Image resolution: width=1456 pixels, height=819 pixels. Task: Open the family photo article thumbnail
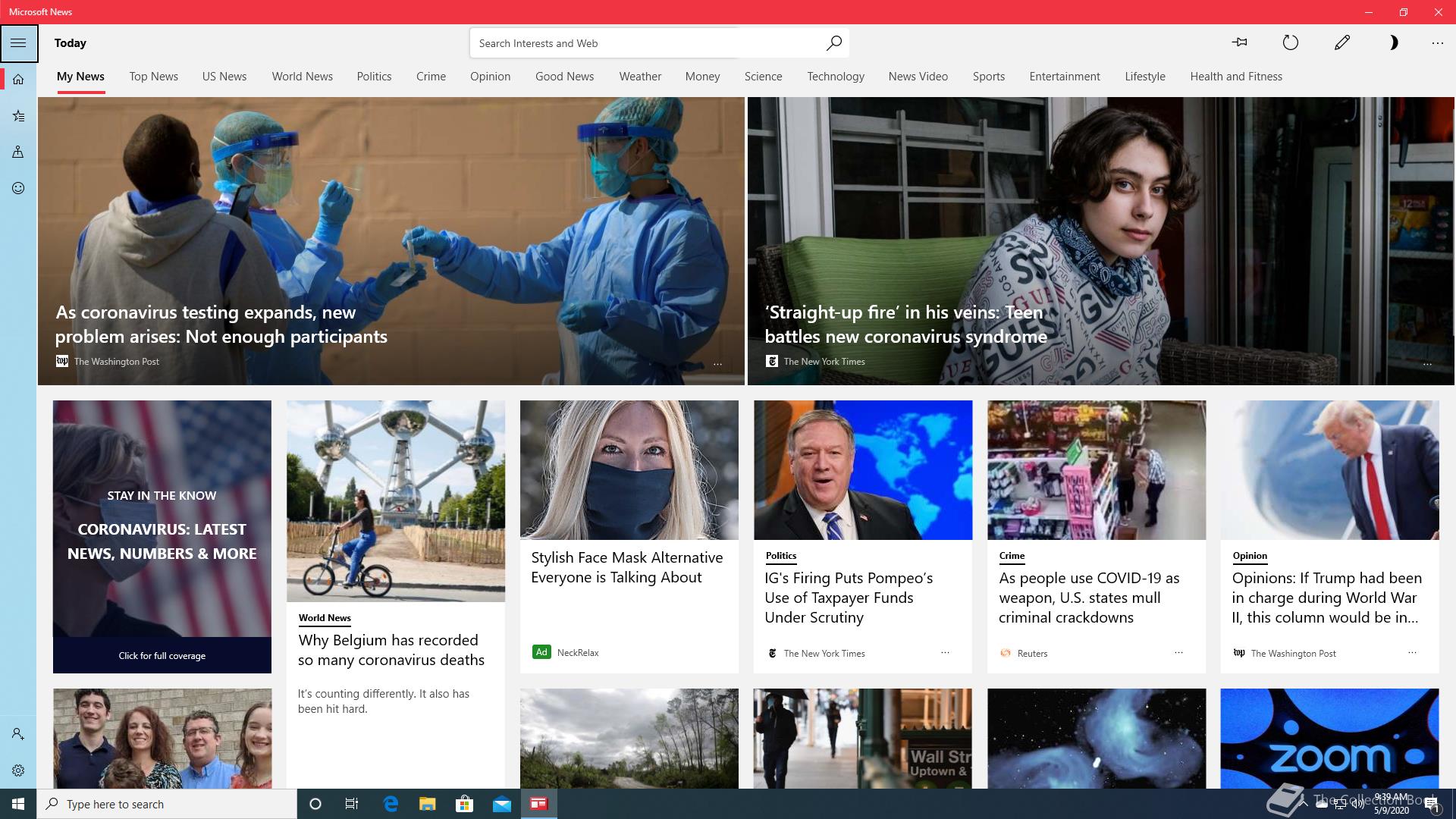tap(162, 739)
